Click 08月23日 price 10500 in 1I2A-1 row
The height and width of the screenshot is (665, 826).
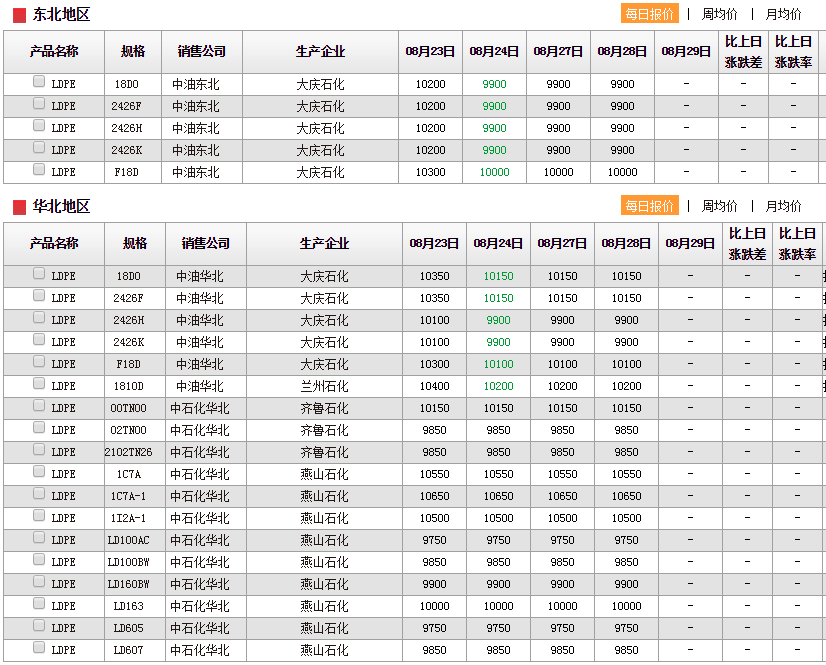[435, 519]
